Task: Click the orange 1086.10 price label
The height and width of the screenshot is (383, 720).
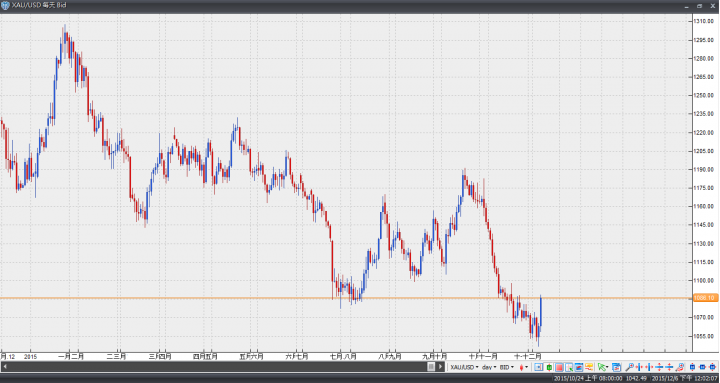Action: point(706,298)
